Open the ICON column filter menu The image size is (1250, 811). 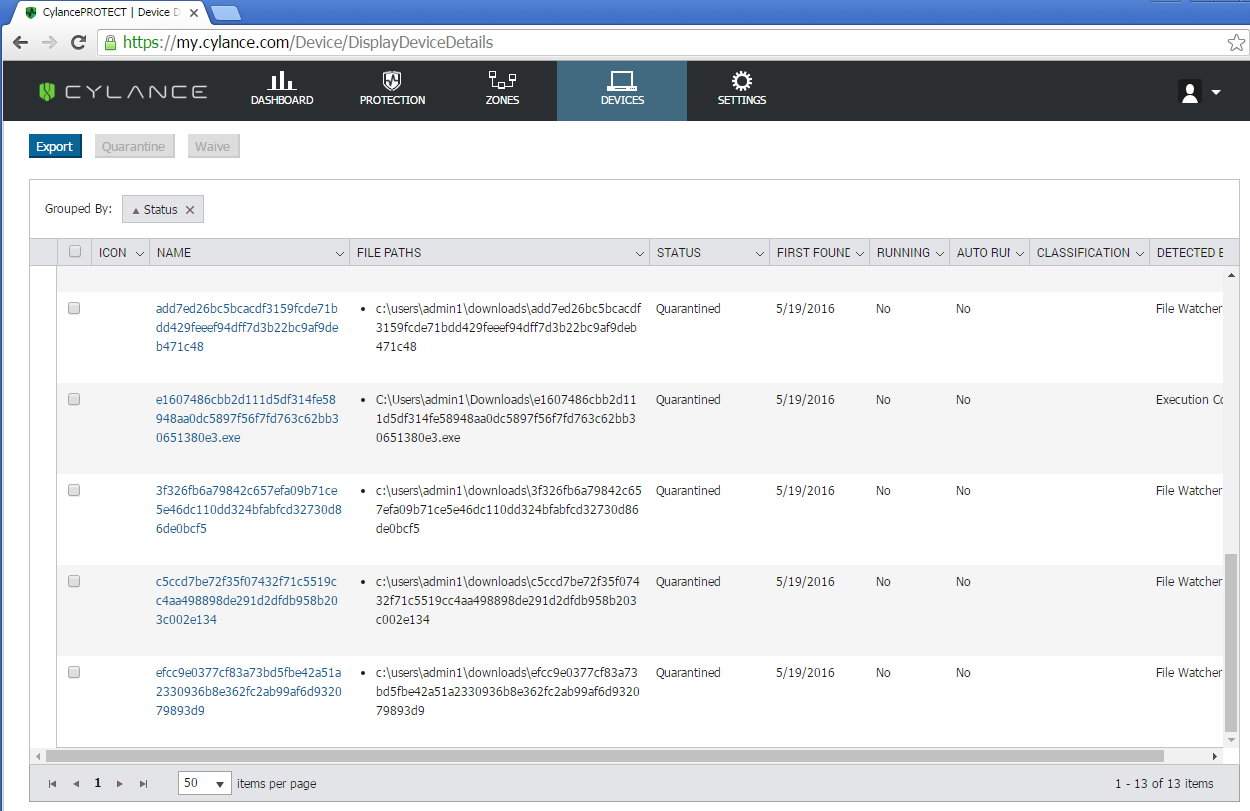tap(139, 254)
